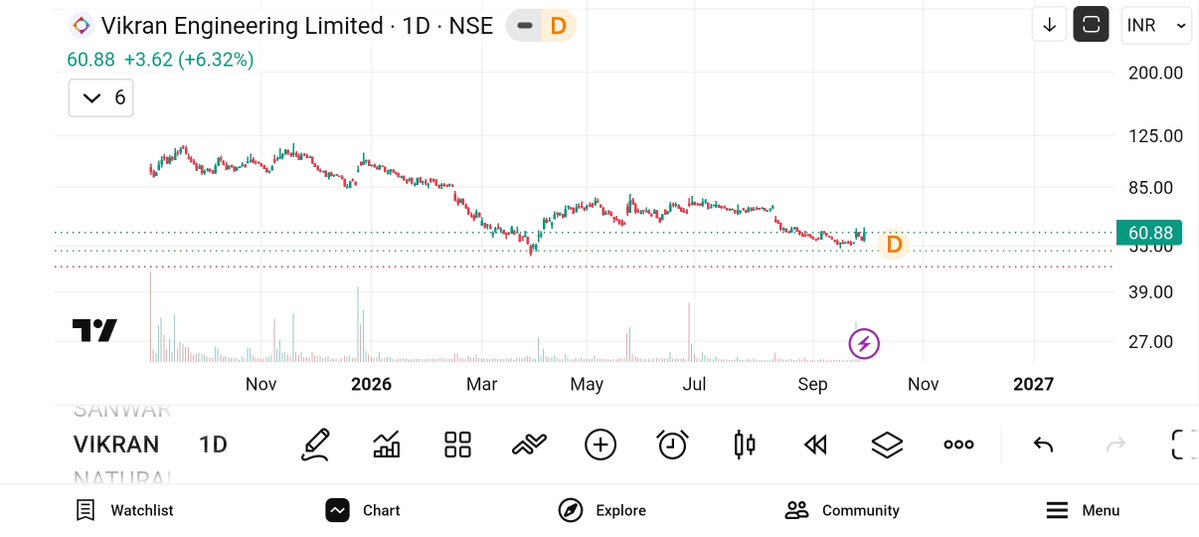Create an alert with the alarm clock icon
This screenshot has height=537, width=1199.
point(673,444)
